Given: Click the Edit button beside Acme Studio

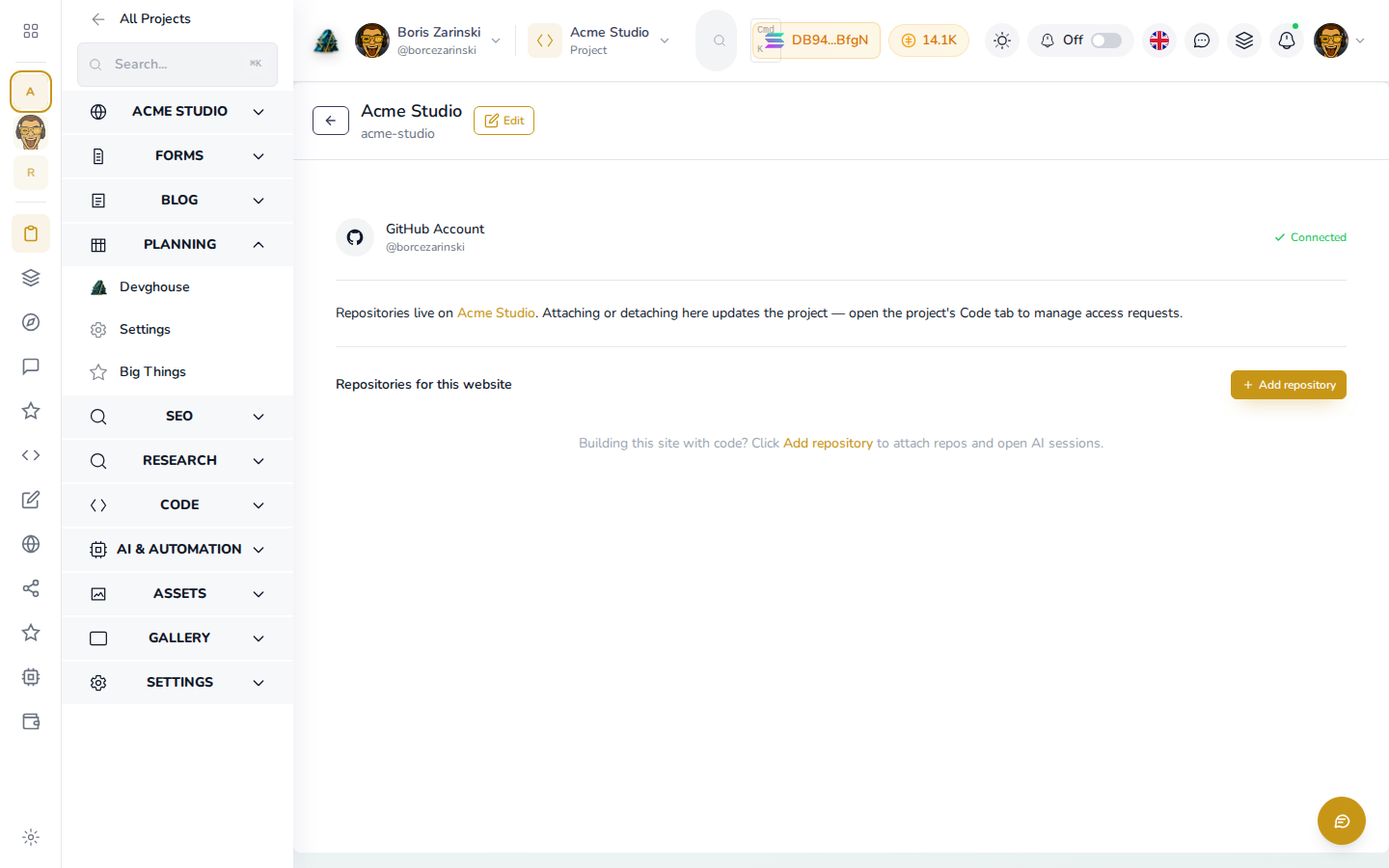Looking at the screenshot, I should (504, 121).
